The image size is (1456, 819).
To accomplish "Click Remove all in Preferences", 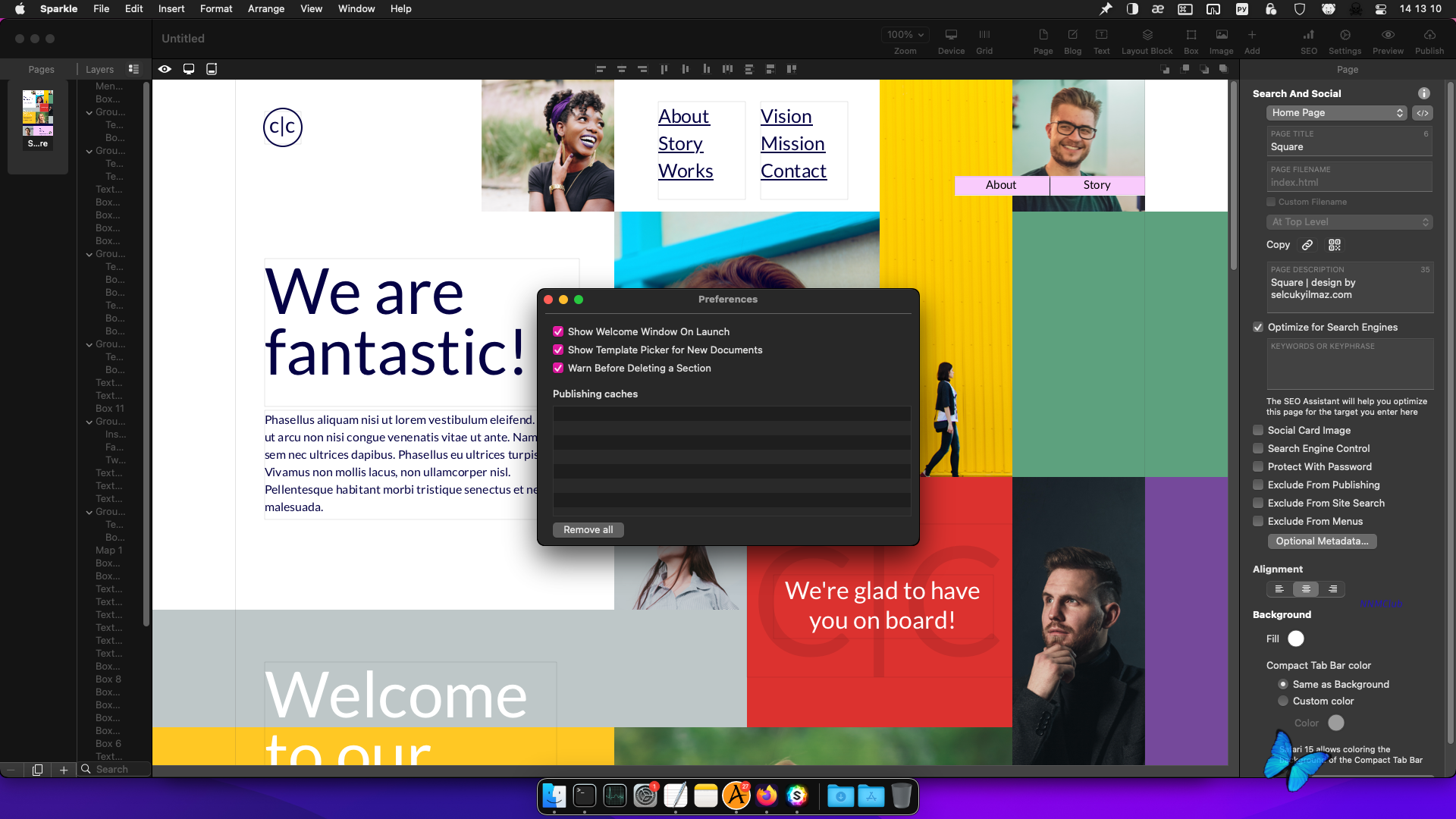I will coord(588,530).
